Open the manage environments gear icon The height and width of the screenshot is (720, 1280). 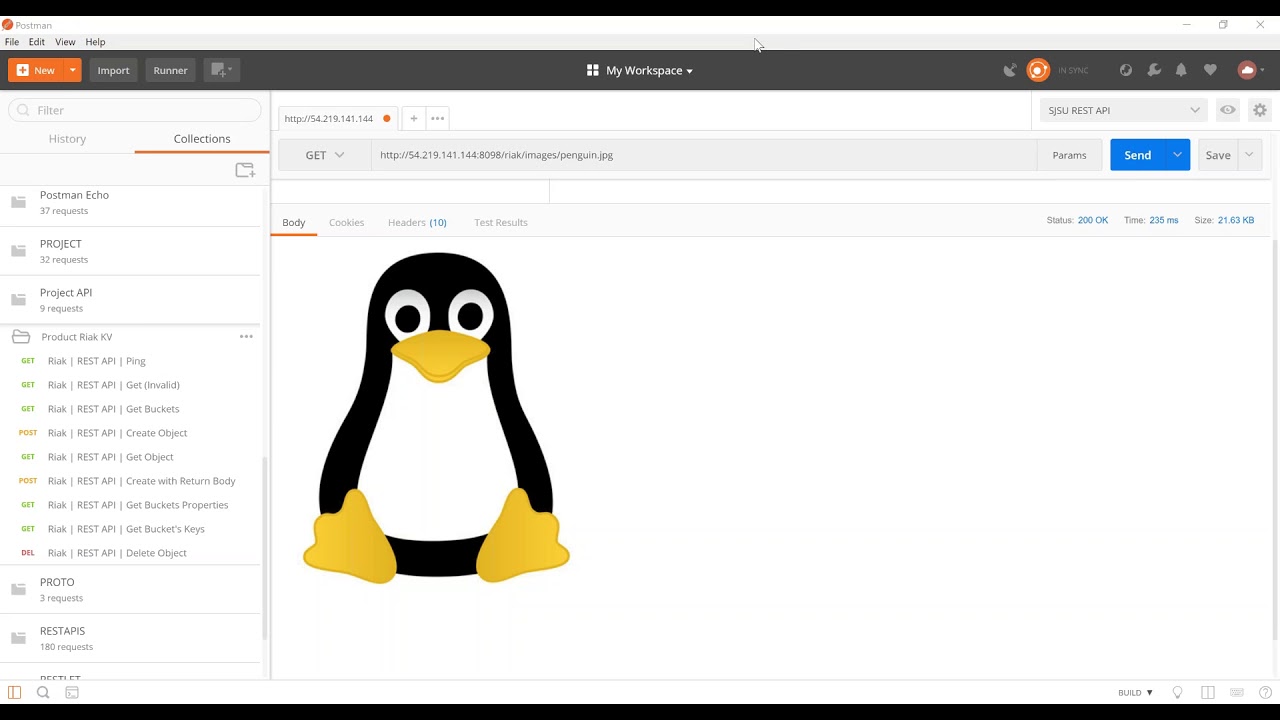tap(1260, 110)
